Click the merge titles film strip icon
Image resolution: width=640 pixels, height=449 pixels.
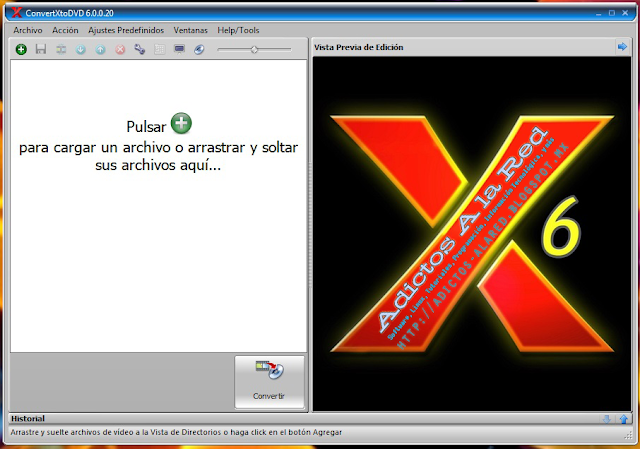pos(61,49)
